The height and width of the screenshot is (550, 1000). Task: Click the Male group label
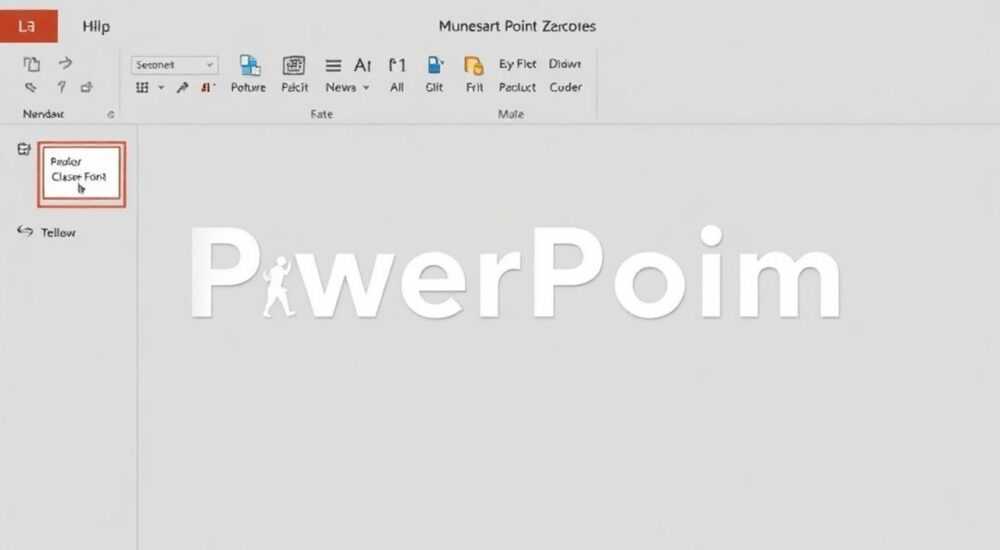pos(511,114)
